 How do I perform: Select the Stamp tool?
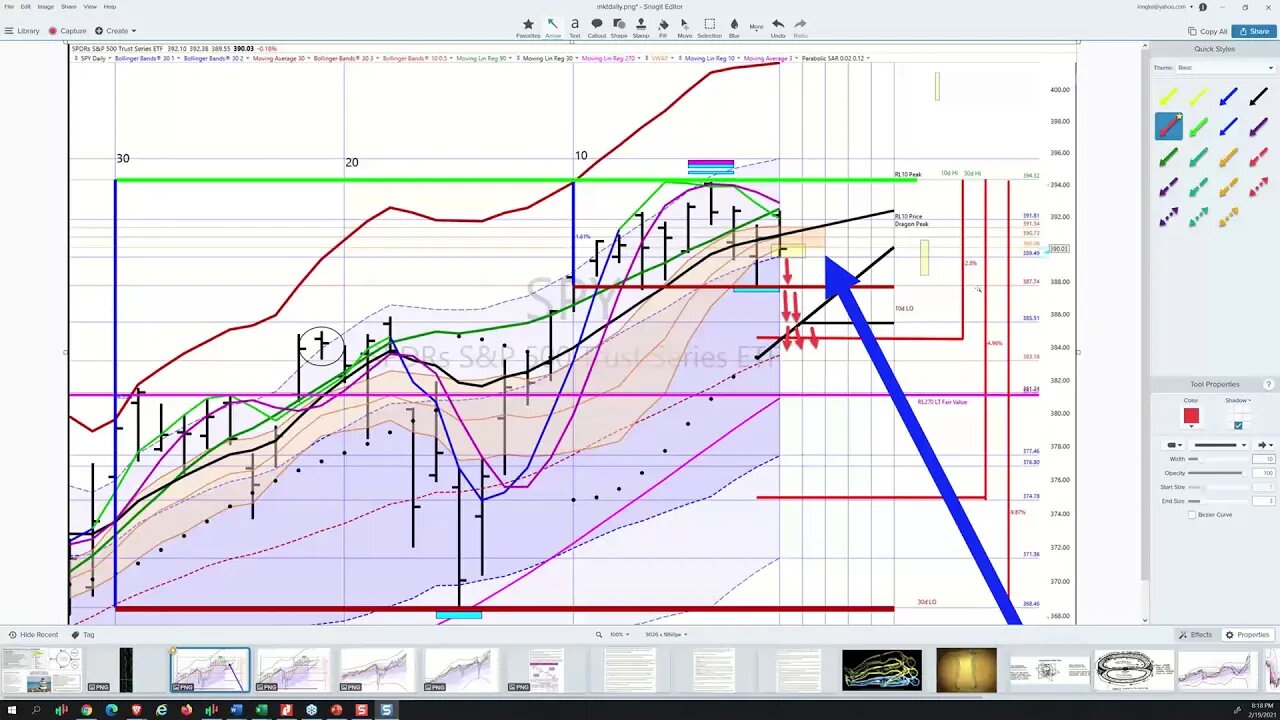click(641, 27)
